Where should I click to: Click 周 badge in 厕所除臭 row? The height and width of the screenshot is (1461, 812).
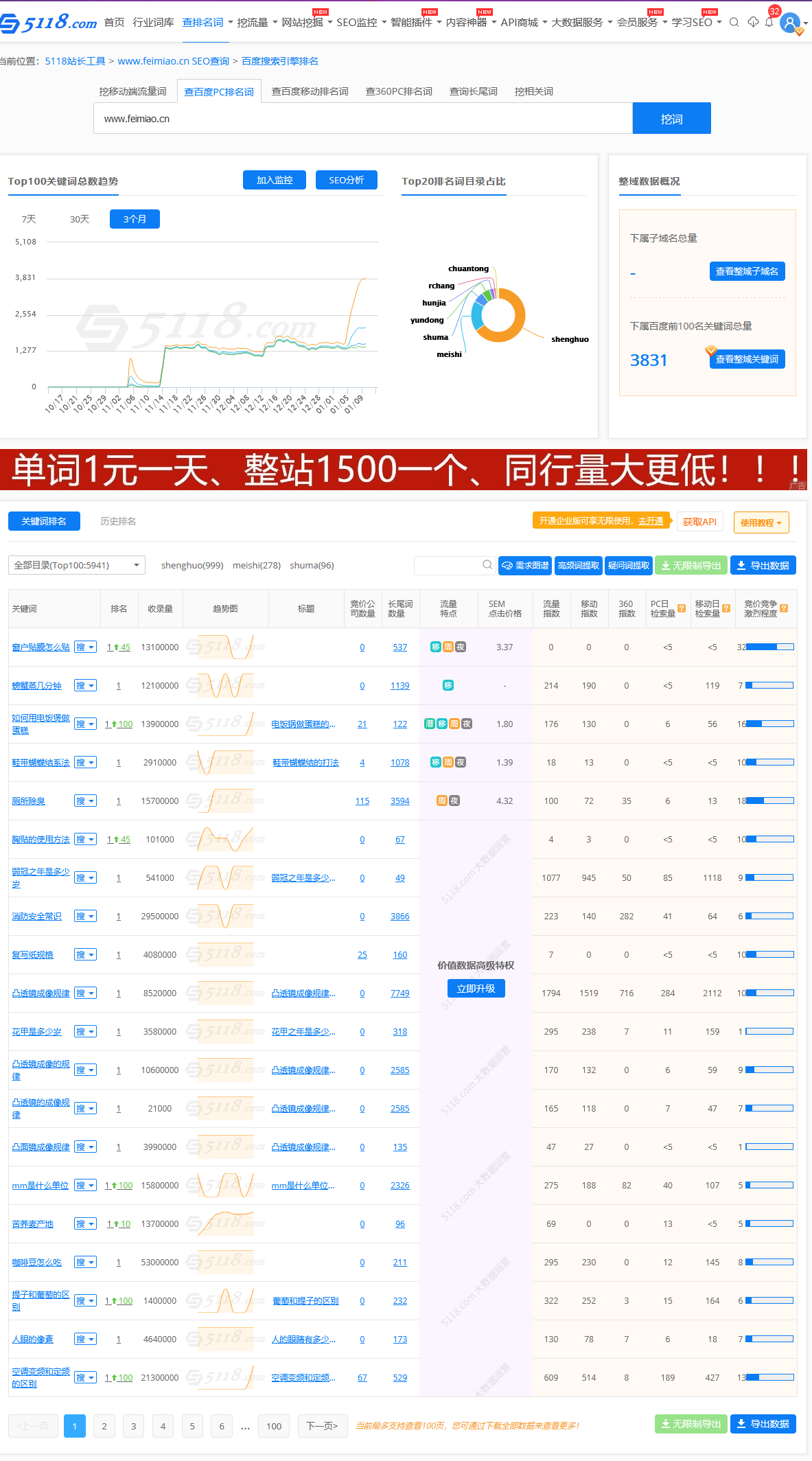(x=442, y=801)
